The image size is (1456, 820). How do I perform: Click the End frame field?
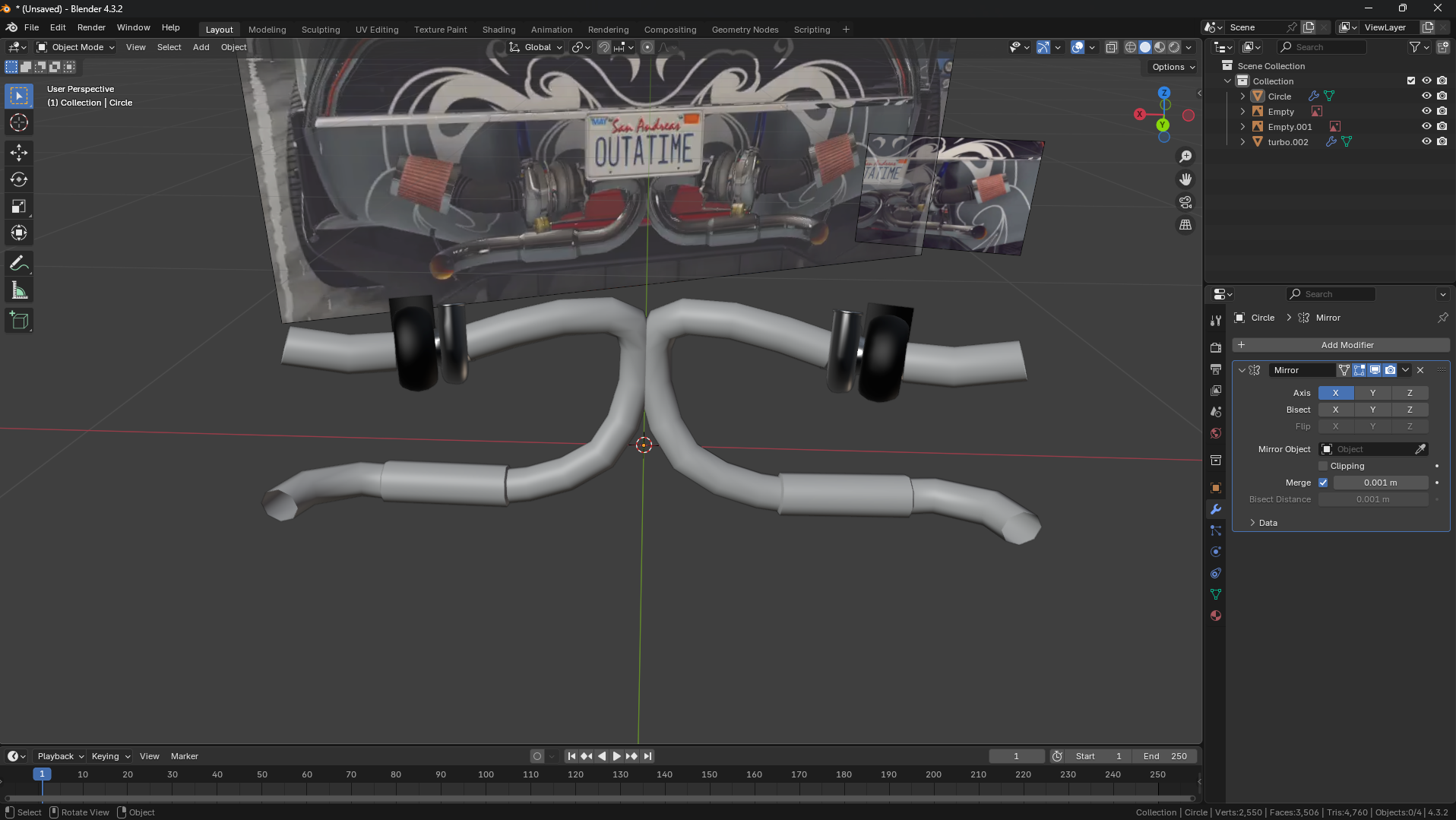coord(1164,756)
